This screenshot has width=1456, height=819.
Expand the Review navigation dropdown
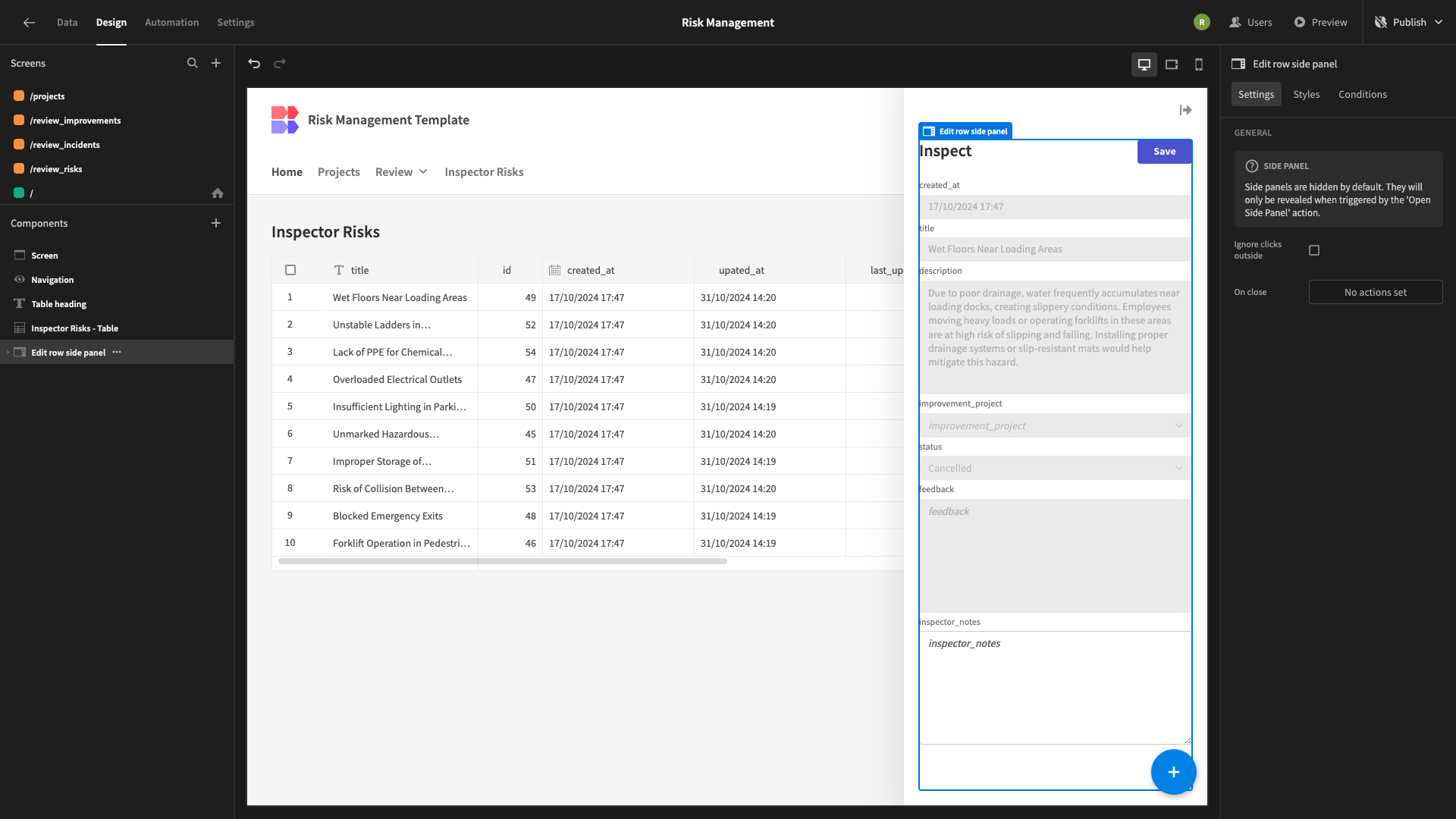click(401, 172)
